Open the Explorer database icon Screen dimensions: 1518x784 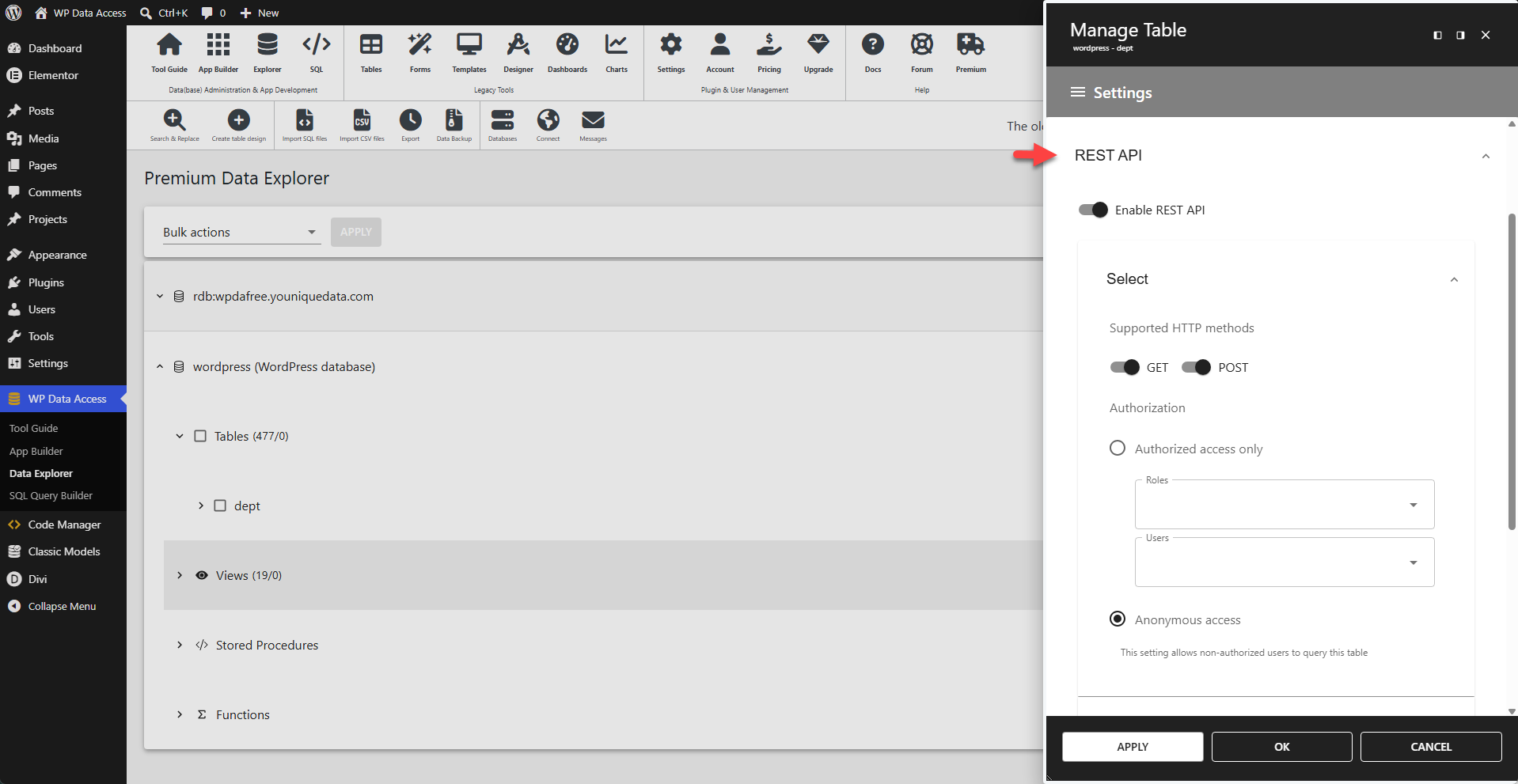pyautogui.click(x=268, y=52)
